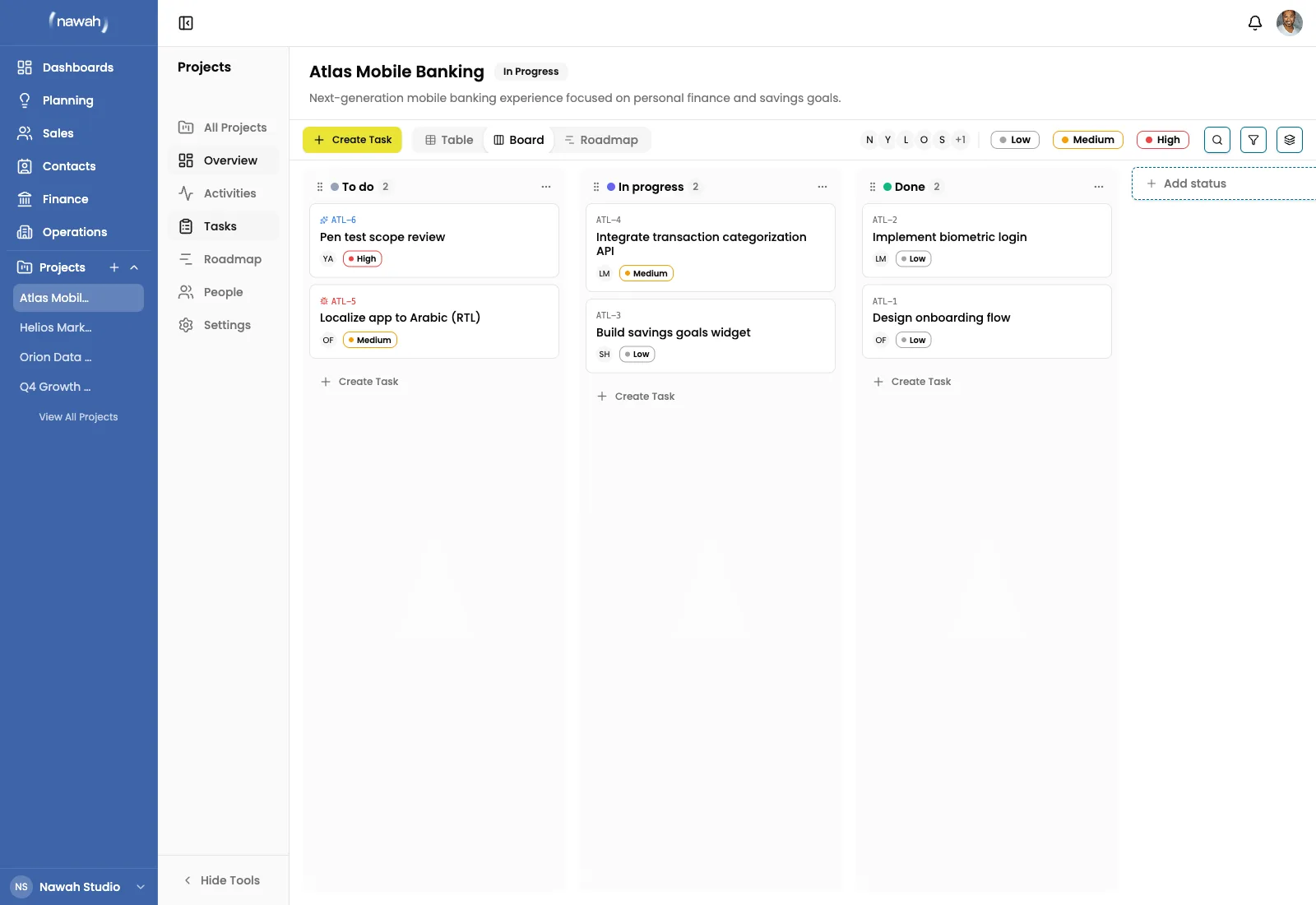The image size is (1316, 905).
Task: Click the View All Projects link
Action: [x=78, y=416]
